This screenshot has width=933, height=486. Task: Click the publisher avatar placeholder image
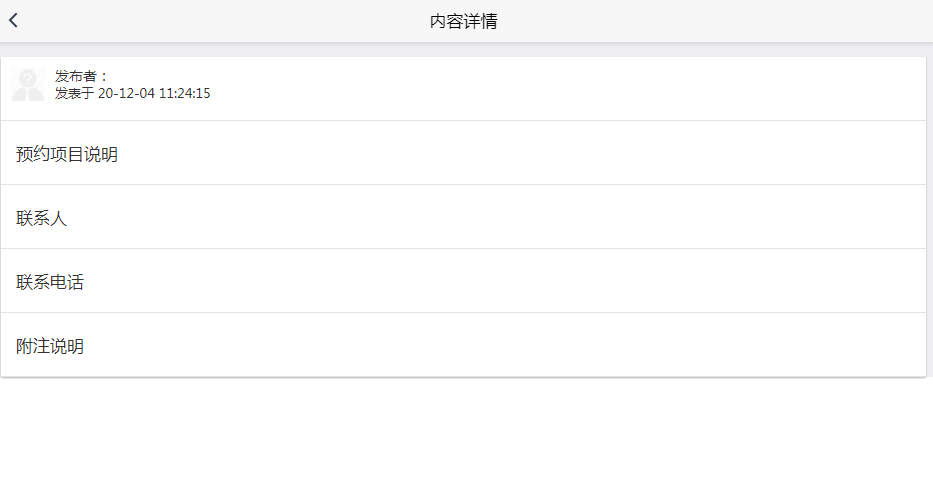(27, 85)
